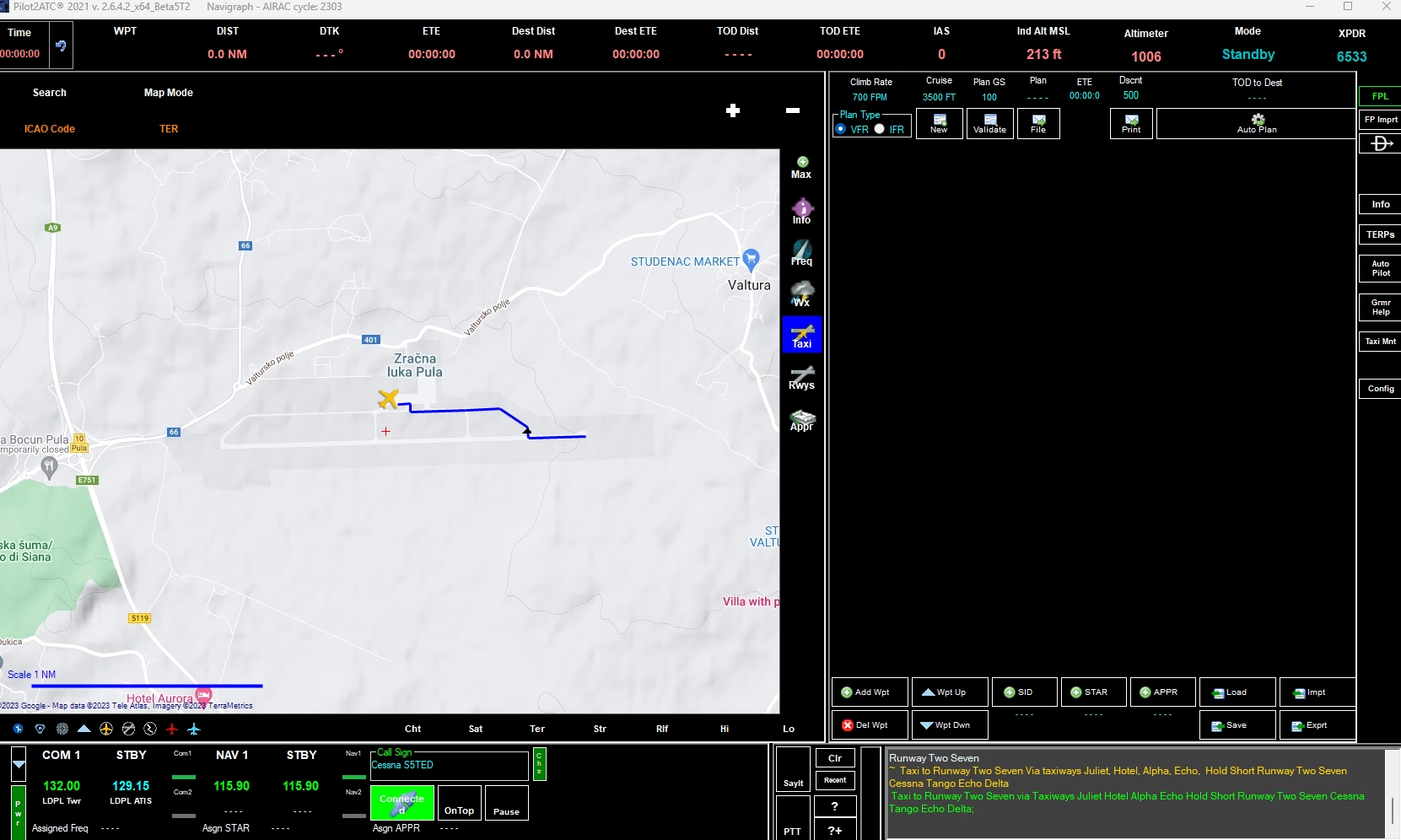The image size is (1401, 840).
Task: Save the current flight plan
Action: tap(1237, 725)
